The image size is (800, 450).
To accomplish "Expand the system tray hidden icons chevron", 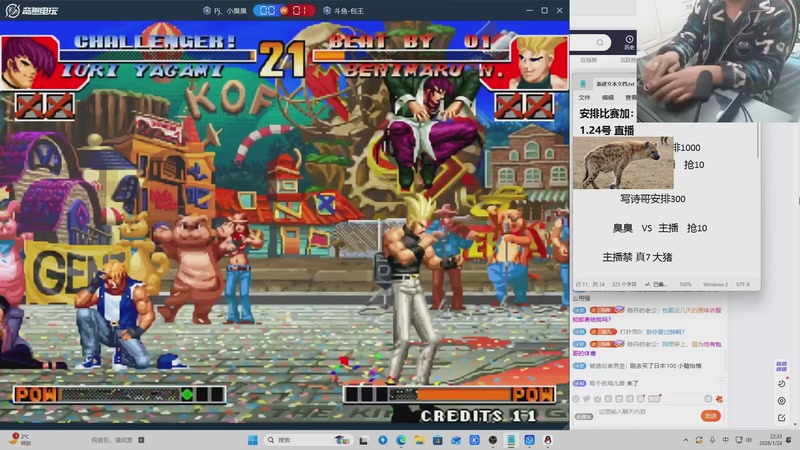I will pyautogui.click(x=686, y=440).
